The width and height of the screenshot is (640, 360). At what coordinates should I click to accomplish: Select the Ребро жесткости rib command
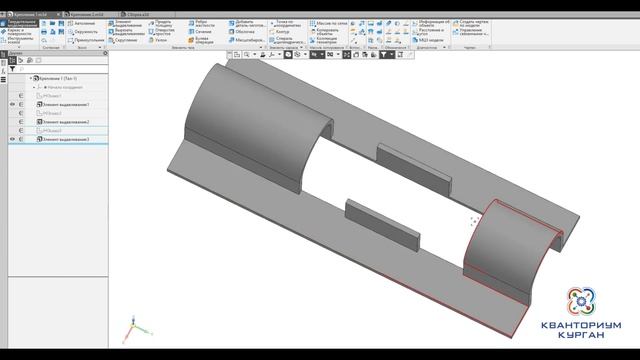(x=202, y=23)
